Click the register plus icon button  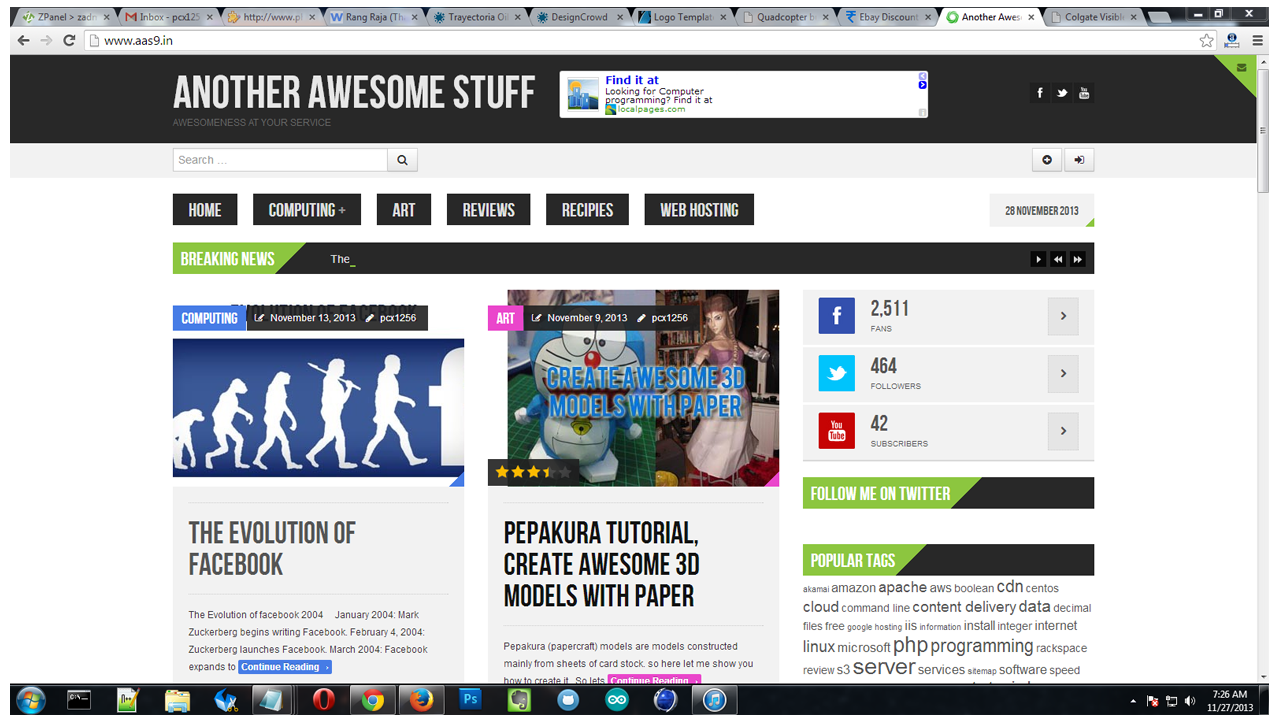[1047, 160]
